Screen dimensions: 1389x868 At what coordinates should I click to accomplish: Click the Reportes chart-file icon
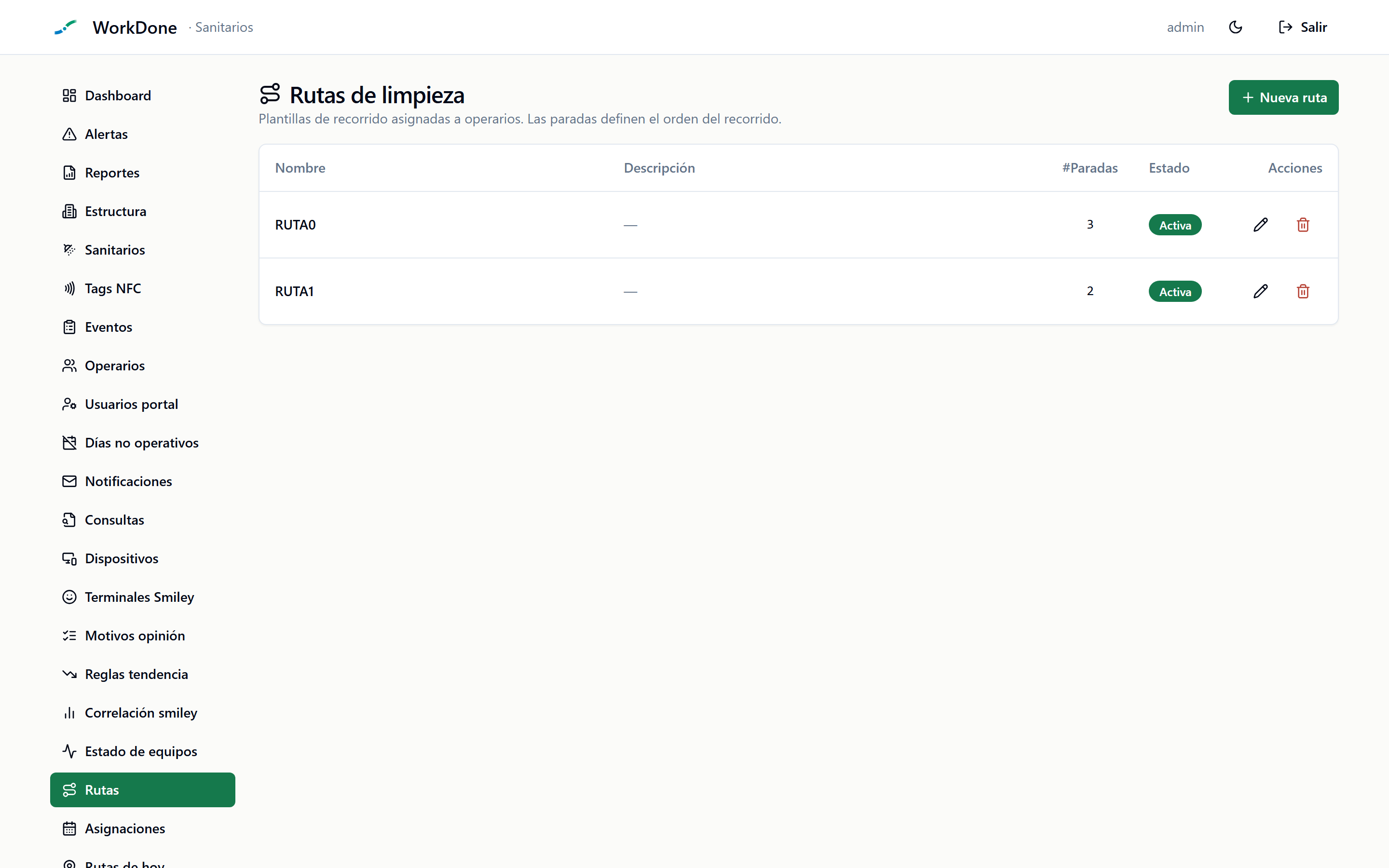coord(69,173)
